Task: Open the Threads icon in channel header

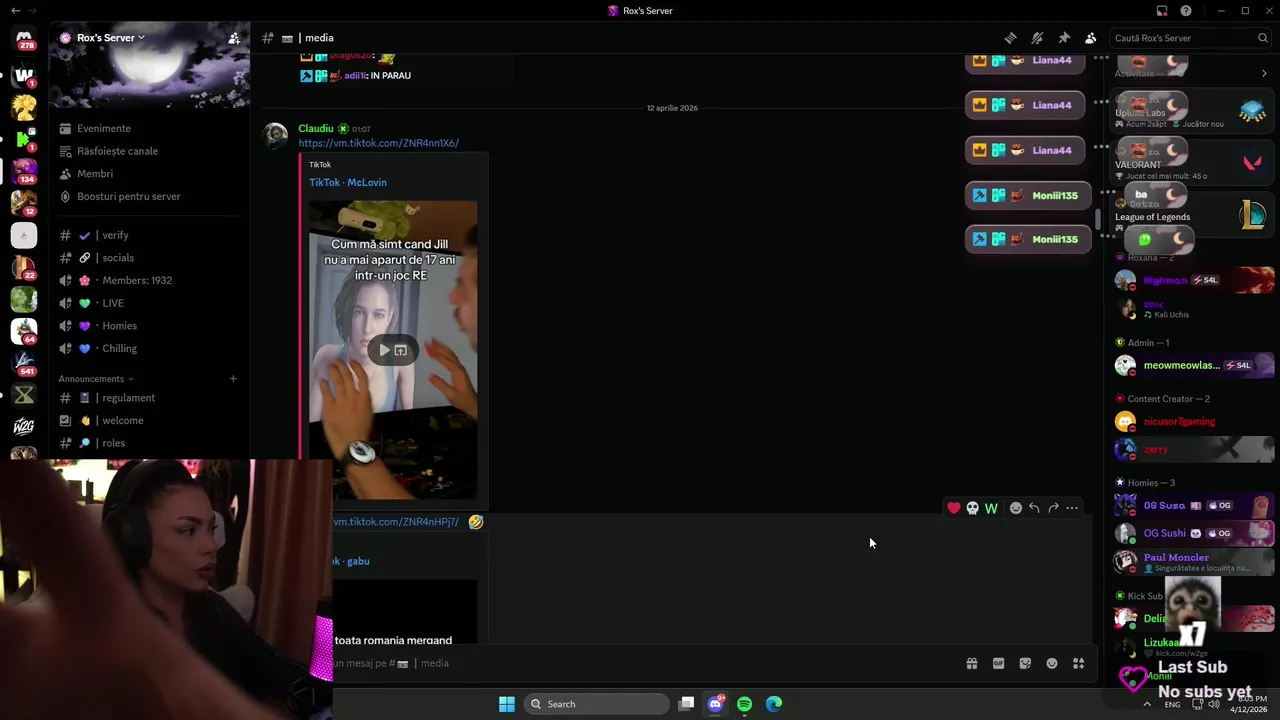Action: pyautogui.click(x=1010, y=38)
